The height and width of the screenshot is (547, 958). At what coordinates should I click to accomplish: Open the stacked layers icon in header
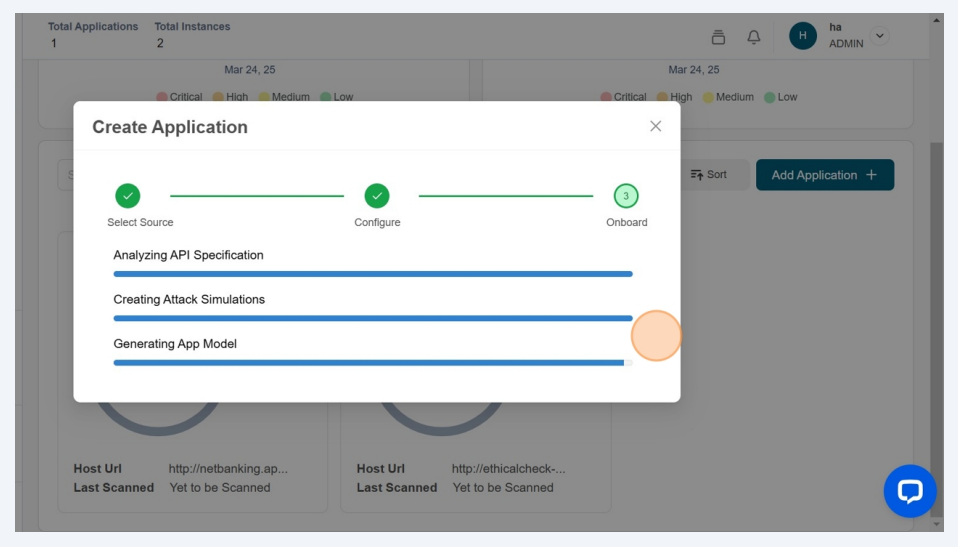pos(718,37)
